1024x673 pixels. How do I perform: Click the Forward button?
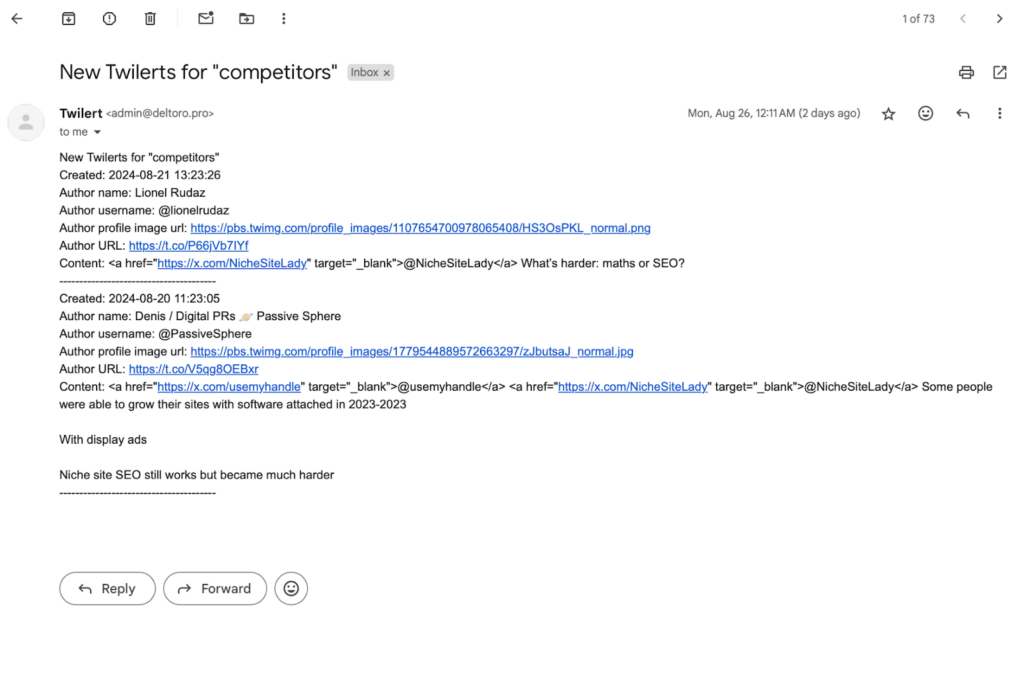click(215, 589)
